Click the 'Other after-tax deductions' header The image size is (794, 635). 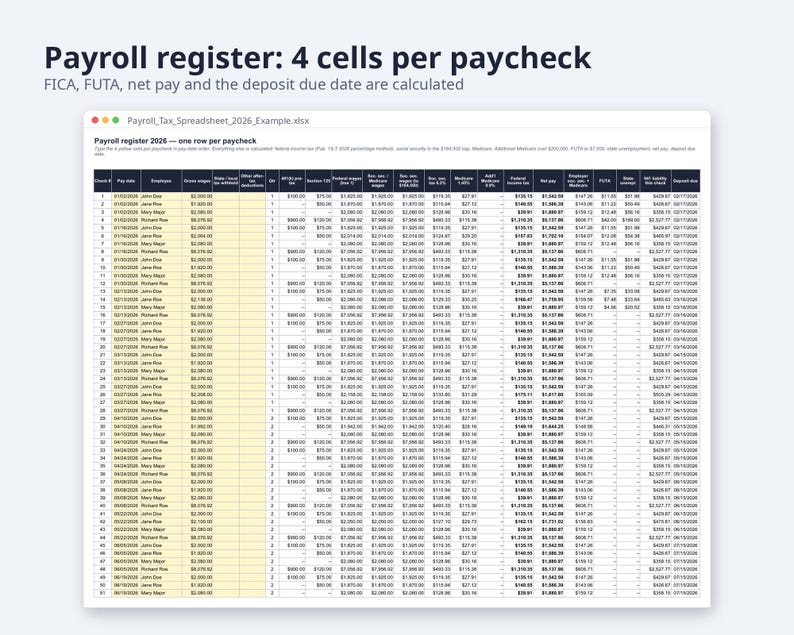(252, 181)
